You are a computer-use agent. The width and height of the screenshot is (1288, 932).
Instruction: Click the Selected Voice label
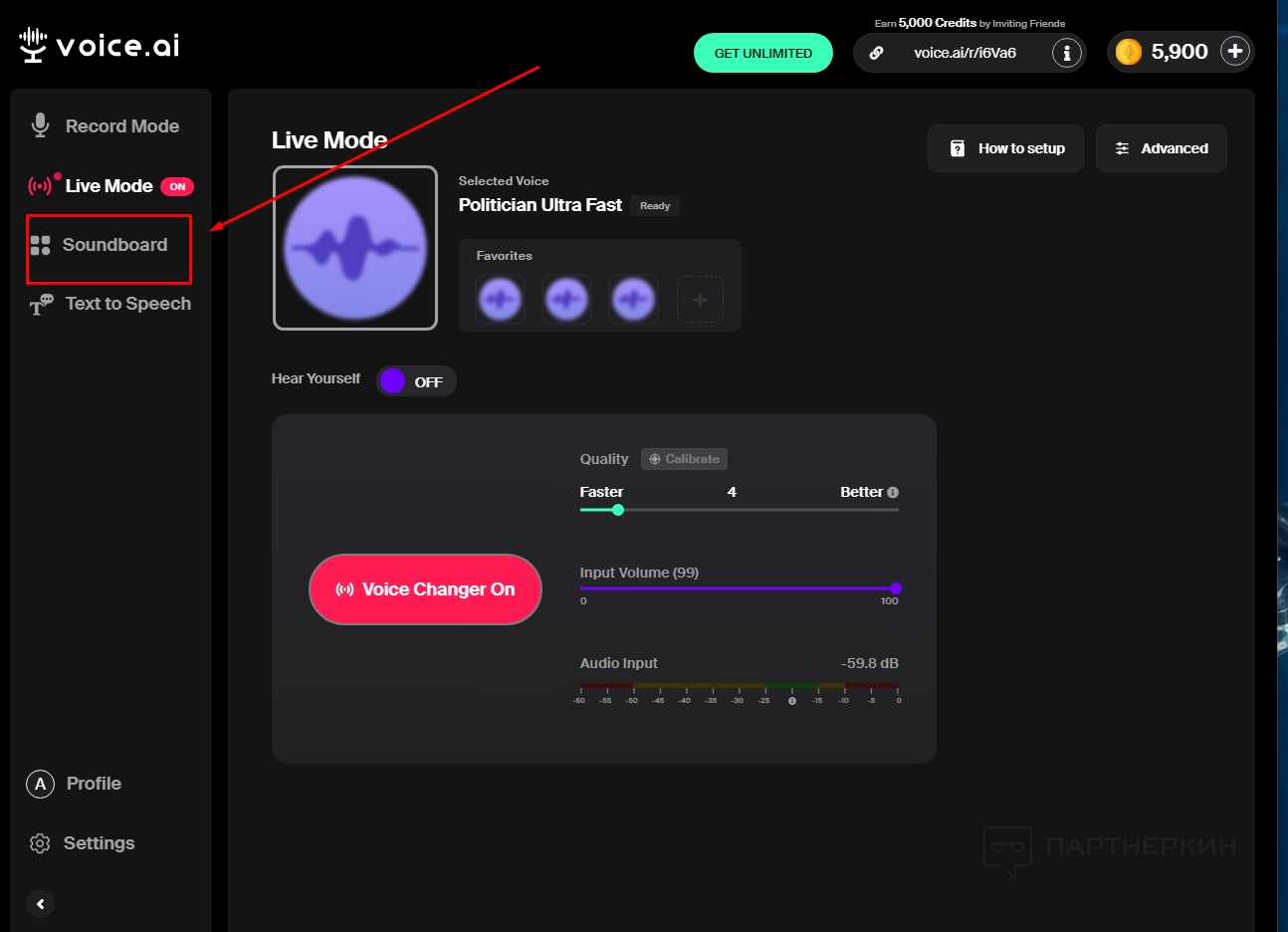[x=504, y=181]
